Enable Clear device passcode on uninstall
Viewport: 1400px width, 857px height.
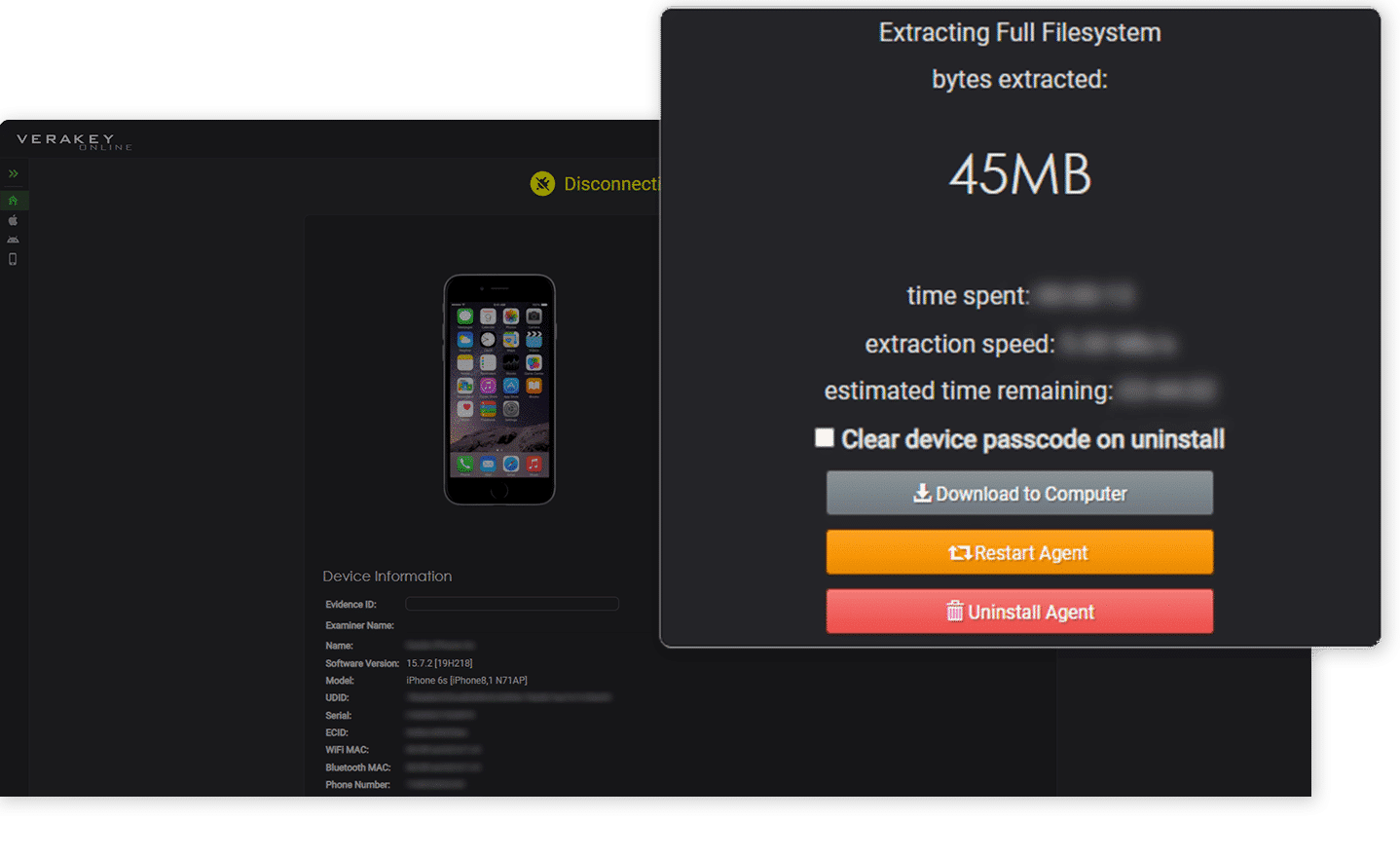pyautogui.click(x=825, y=437)
